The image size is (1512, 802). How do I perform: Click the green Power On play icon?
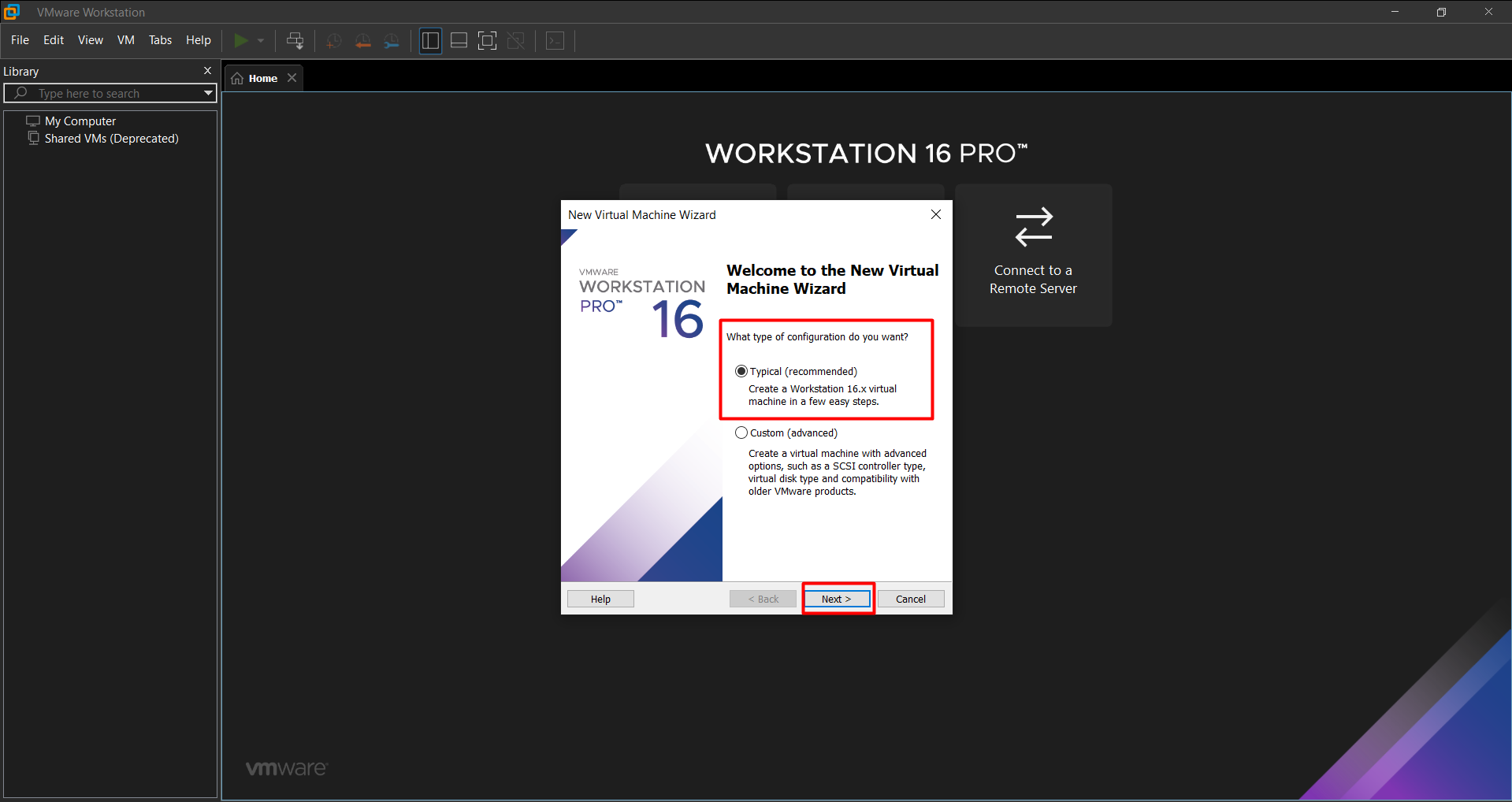[241, 40]
